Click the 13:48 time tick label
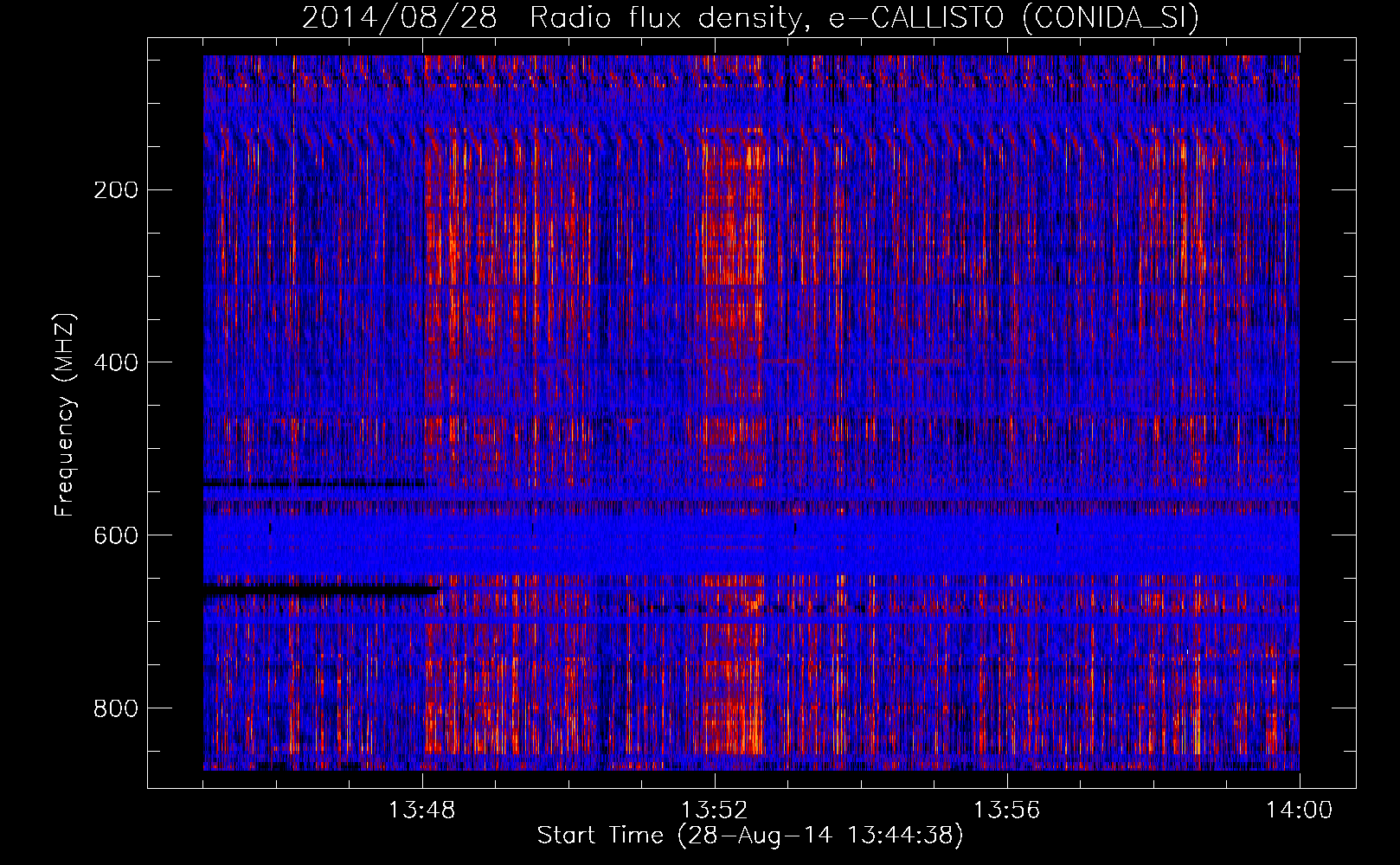Image resolution: width=1400 pixels, height=865 pixels. [x=422, y=811]
